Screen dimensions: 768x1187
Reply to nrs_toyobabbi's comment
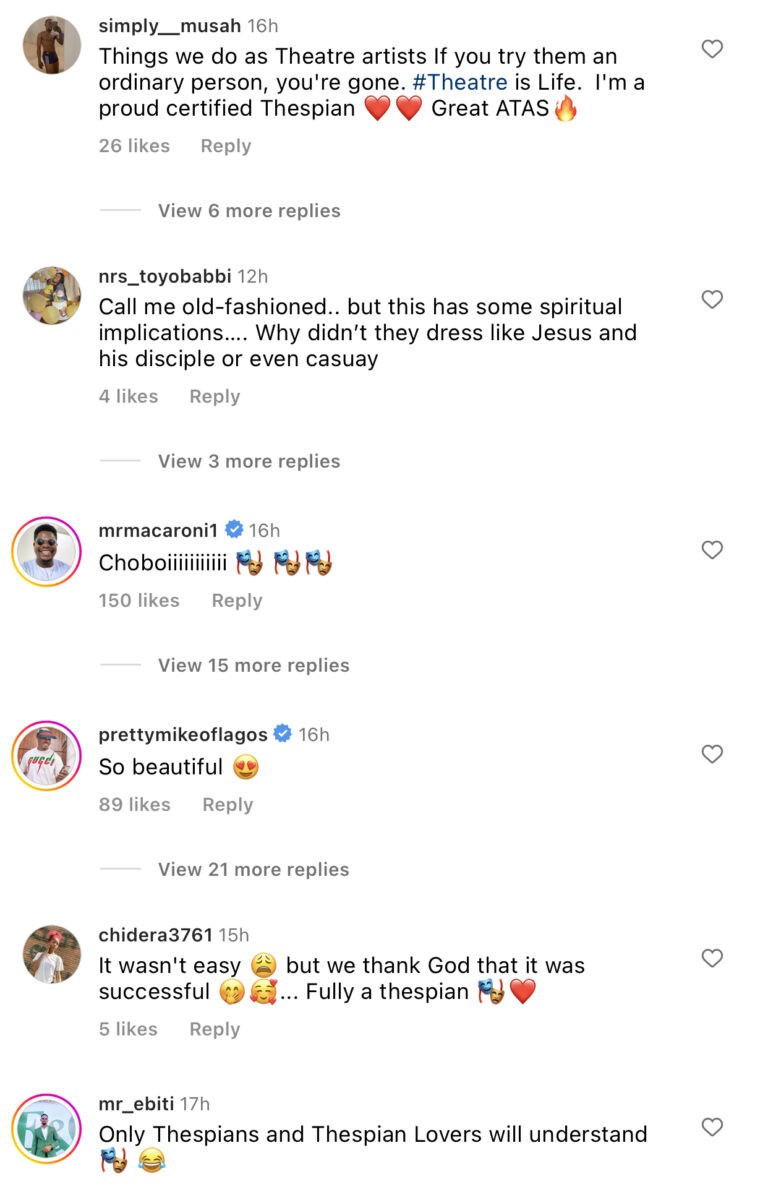[215, 397]
